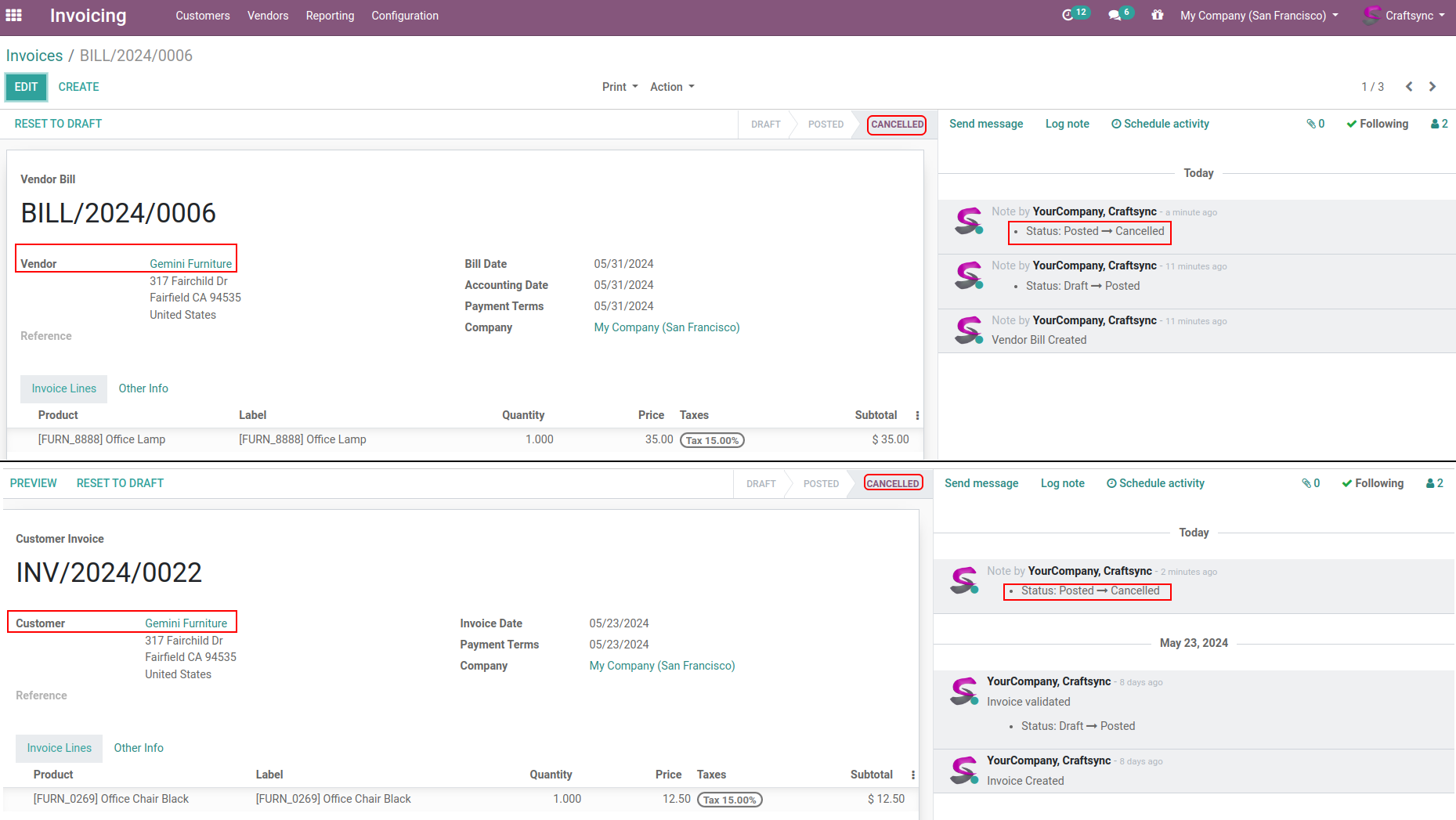Expand the Action dropdown
Image resolution: width=1456 pixels, height=820 pixels.
pos(672,87)
